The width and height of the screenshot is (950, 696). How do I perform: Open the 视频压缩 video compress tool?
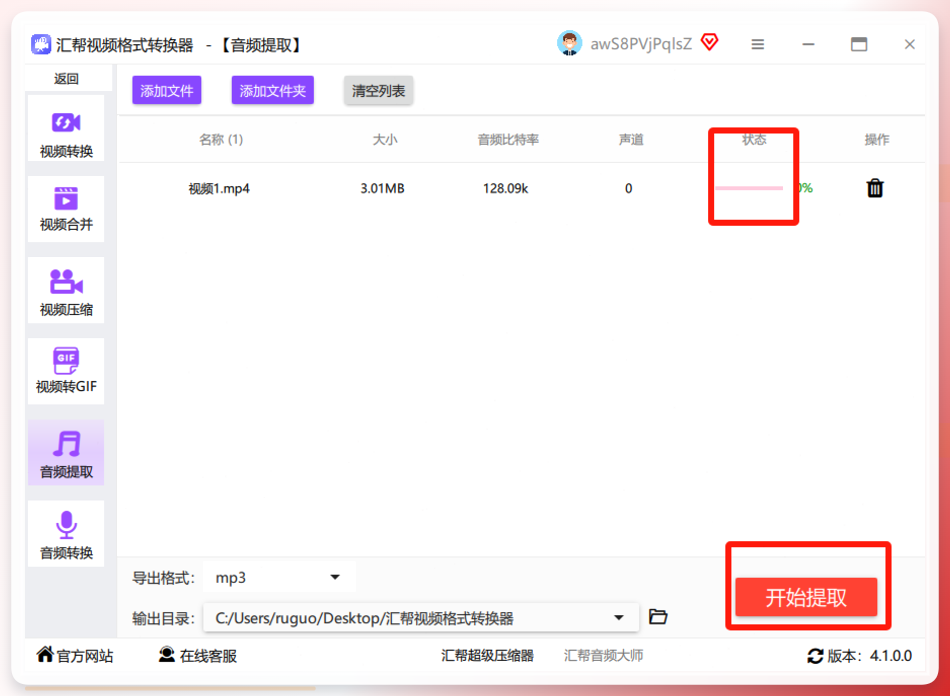pos(66,292)
